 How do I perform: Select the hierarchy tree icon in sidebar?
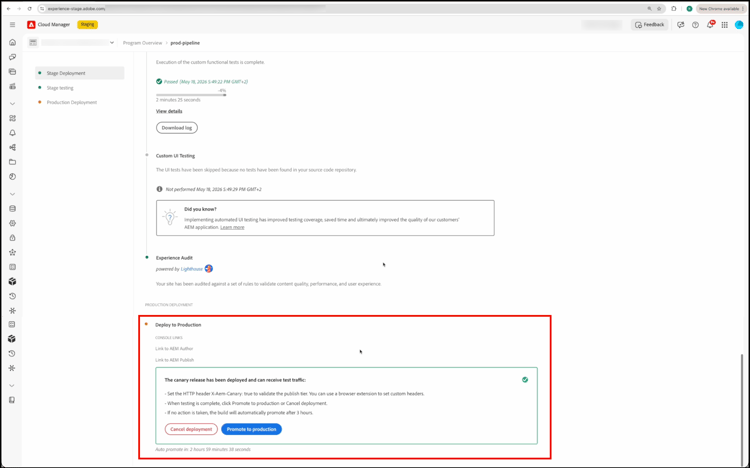click(12, 147)
